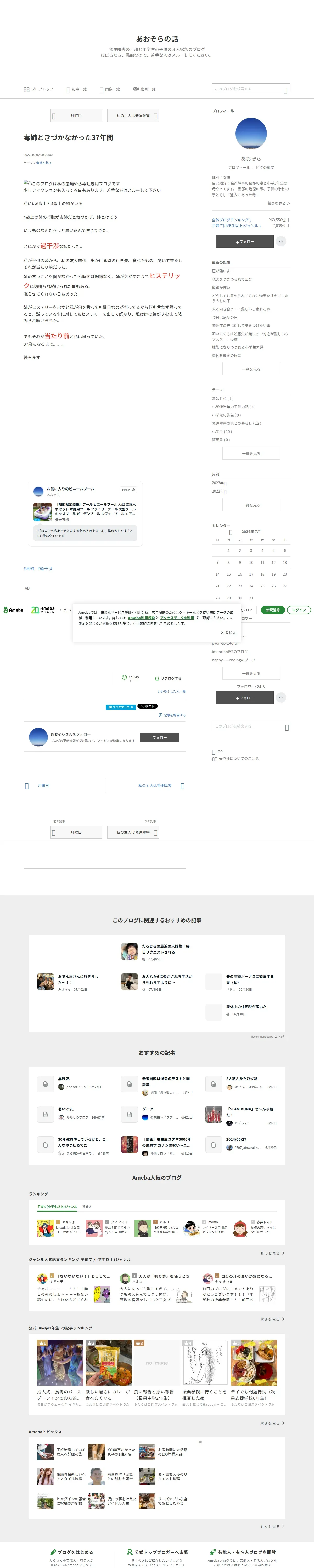Viewport: 314px width, 1568px height.
Task: Click the リブログする button
Action: point(168,678)
